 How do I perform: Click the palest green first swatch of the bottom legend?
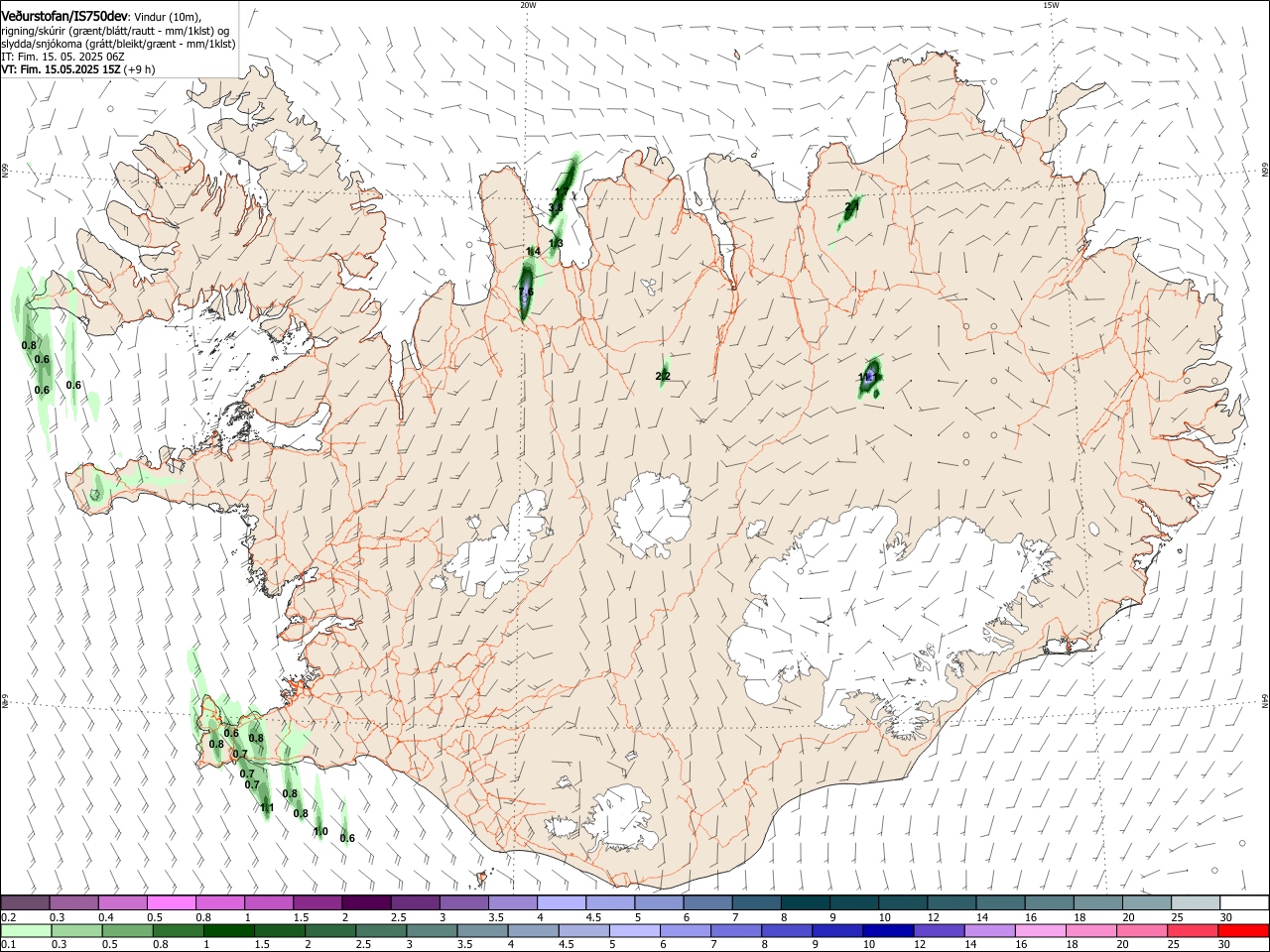point(25,930)
